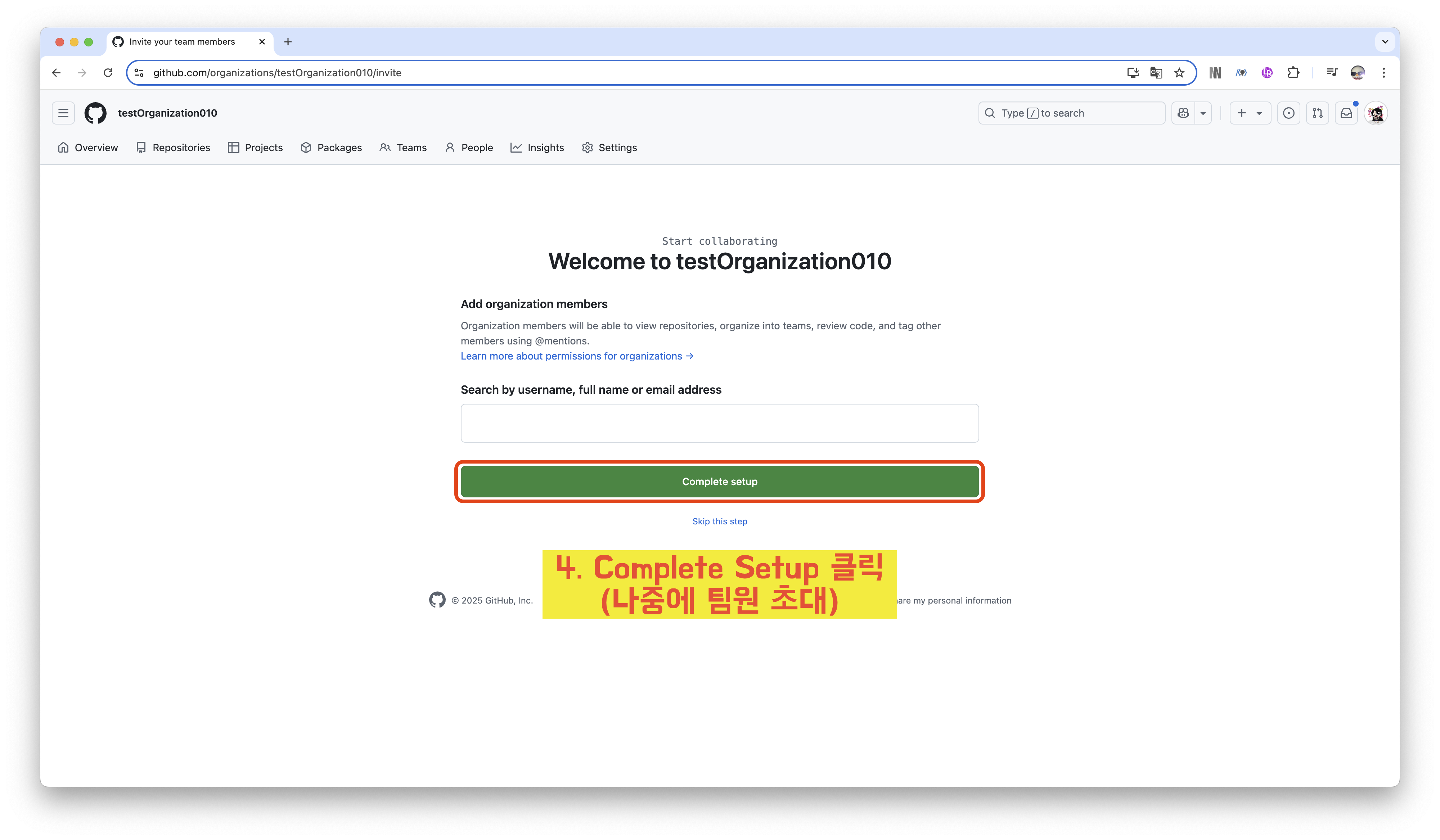This screenshot has width=1440, height=840.
Task: Focus the username or email search field
Action: point(719,424)
